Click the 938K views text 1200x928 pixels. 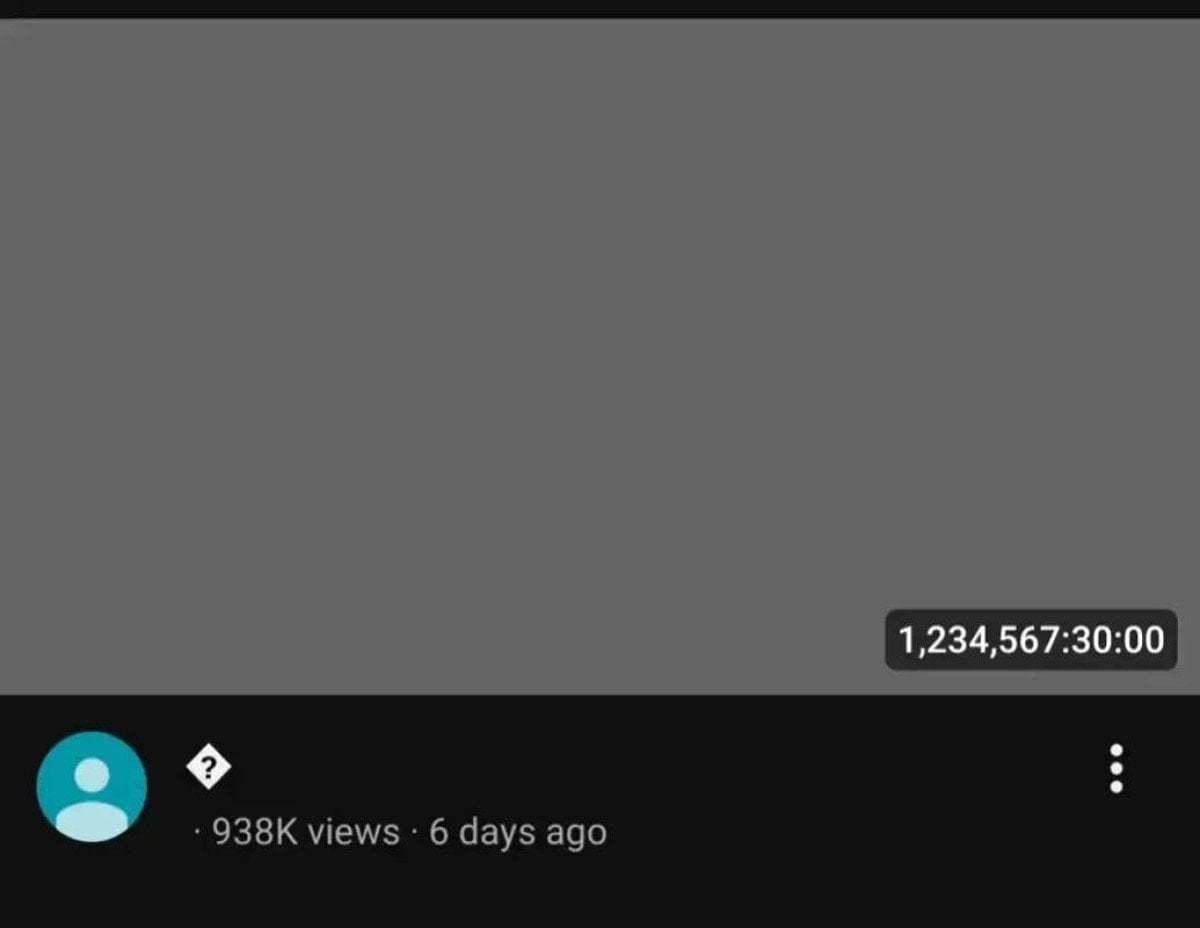click(306, 832)
